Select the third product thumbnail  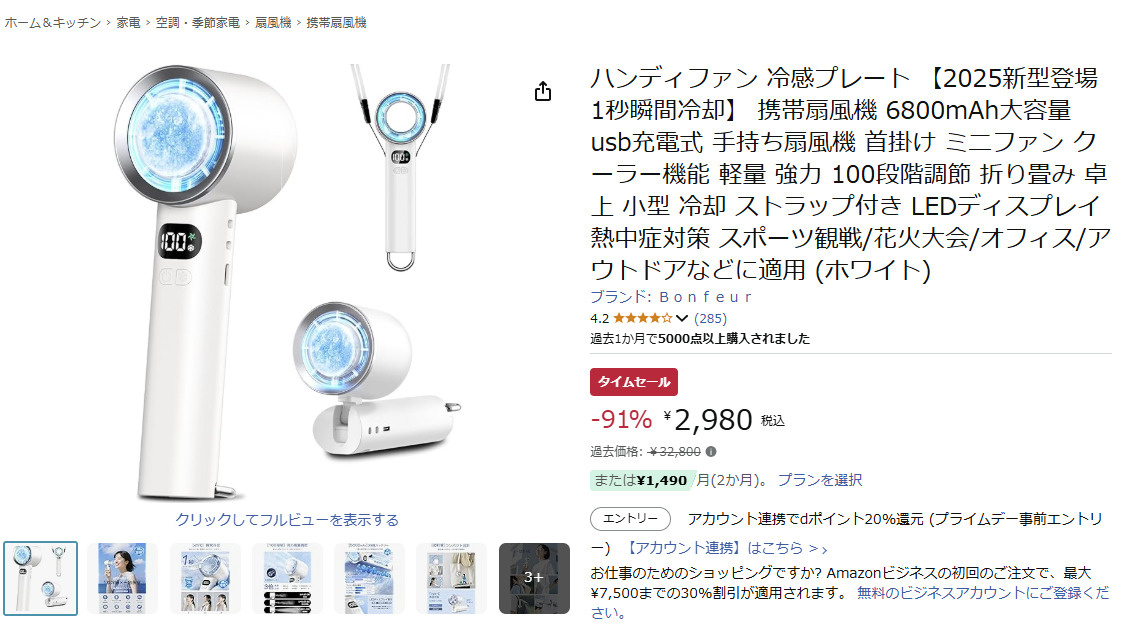205,578
